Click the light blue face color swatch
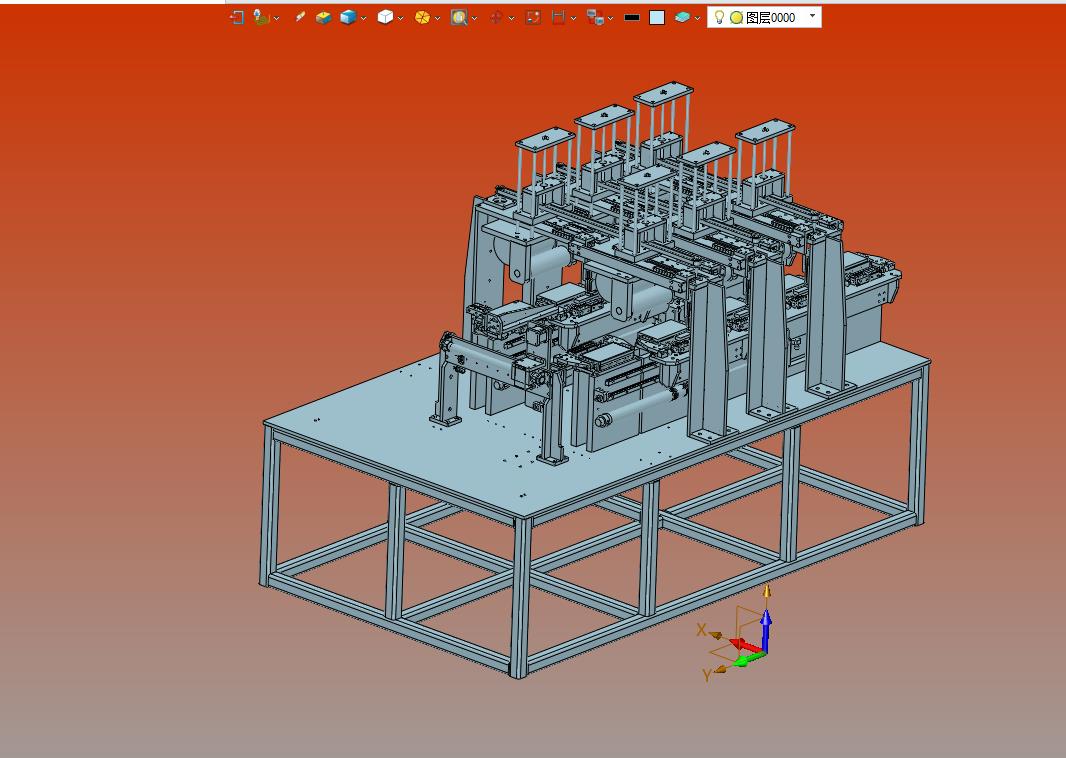1066x758 pixels. tap(657, 18)
